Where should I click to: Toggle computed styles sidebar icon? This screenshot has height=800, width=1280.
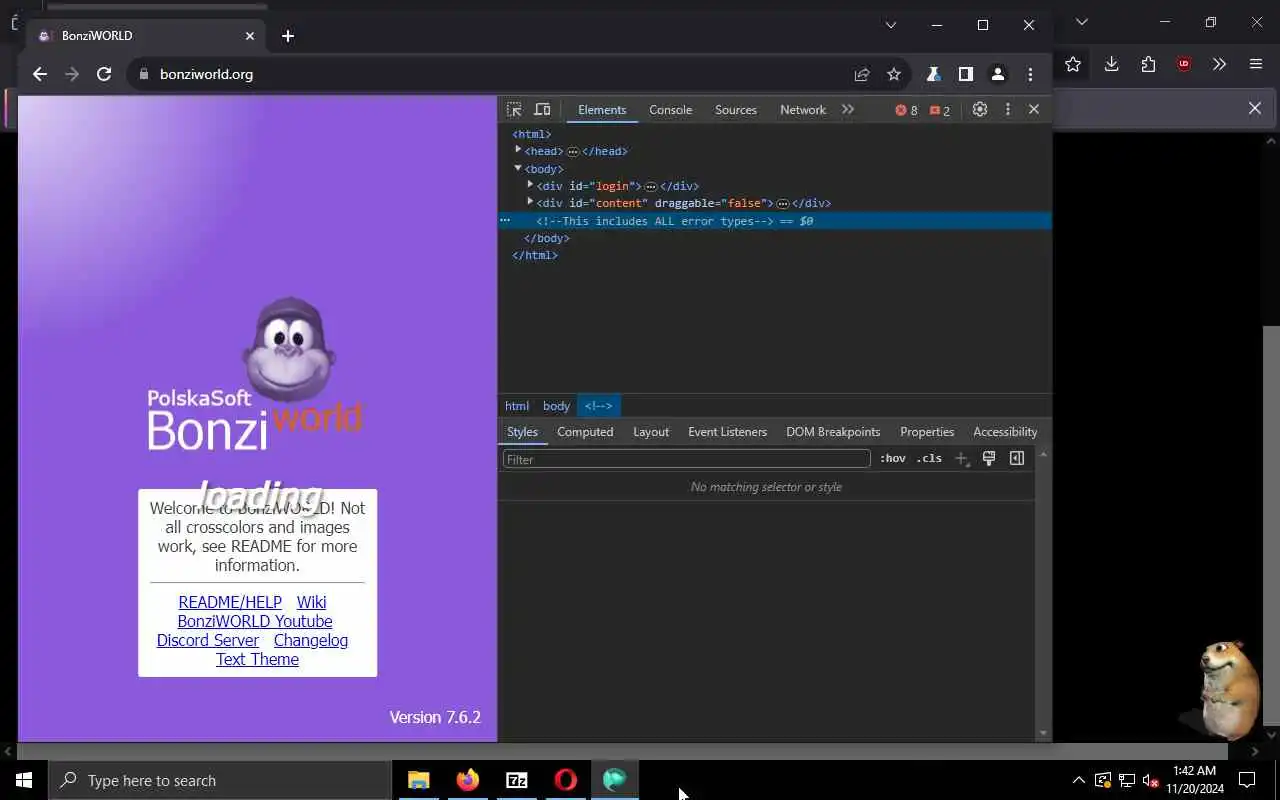(1017, 458)
